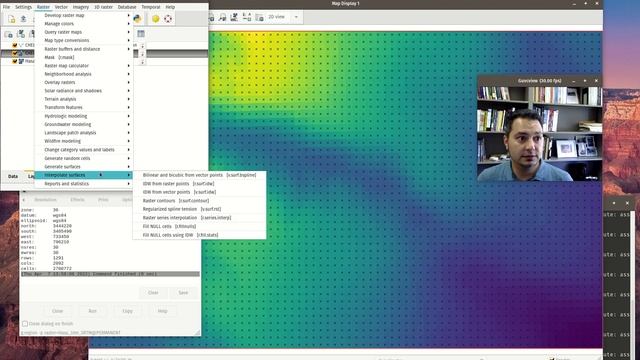The width and height of the screenshot is (640, 360).
Task: Expand Overlay rasters submenu
Action: coord(84,82)
